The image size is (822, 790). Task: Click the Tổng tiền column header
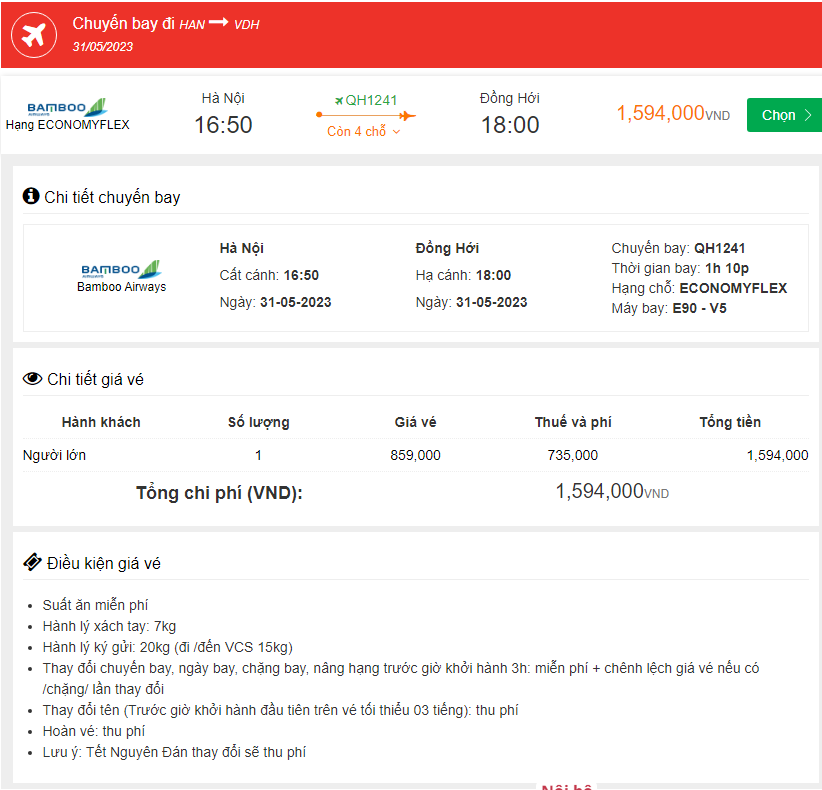(x=729, y=422)
